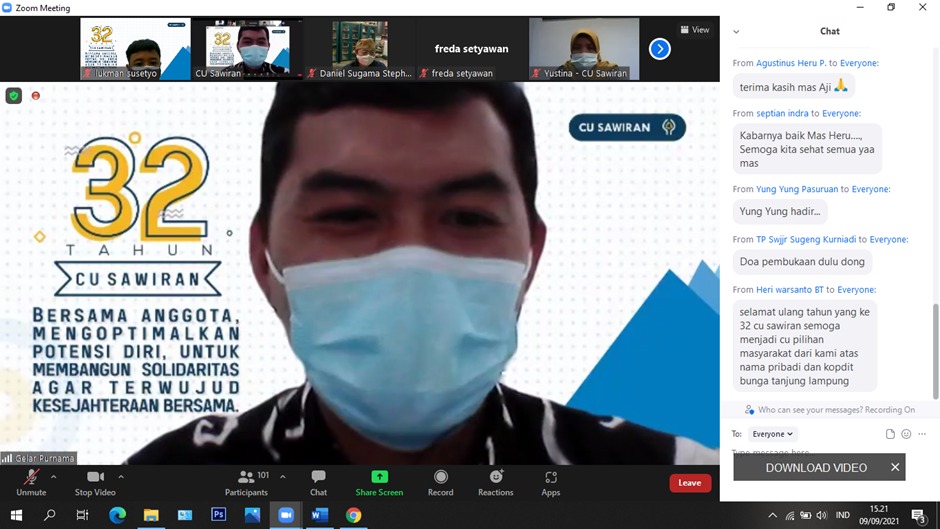This screenshot has width=940, height=529.
Task: Launch Microsoft Edge from taskbar
Action: coord(118,515)
